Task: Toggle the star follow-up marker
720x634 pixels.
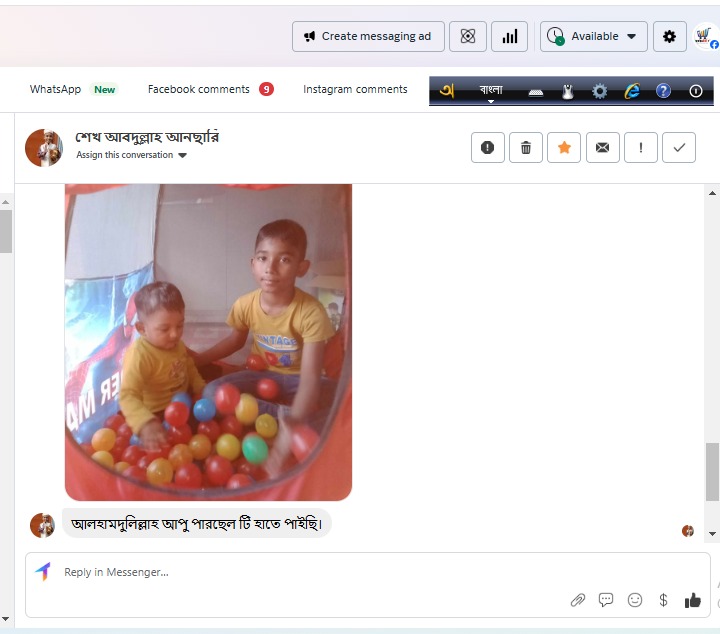Action: click(x=564, y=147)
